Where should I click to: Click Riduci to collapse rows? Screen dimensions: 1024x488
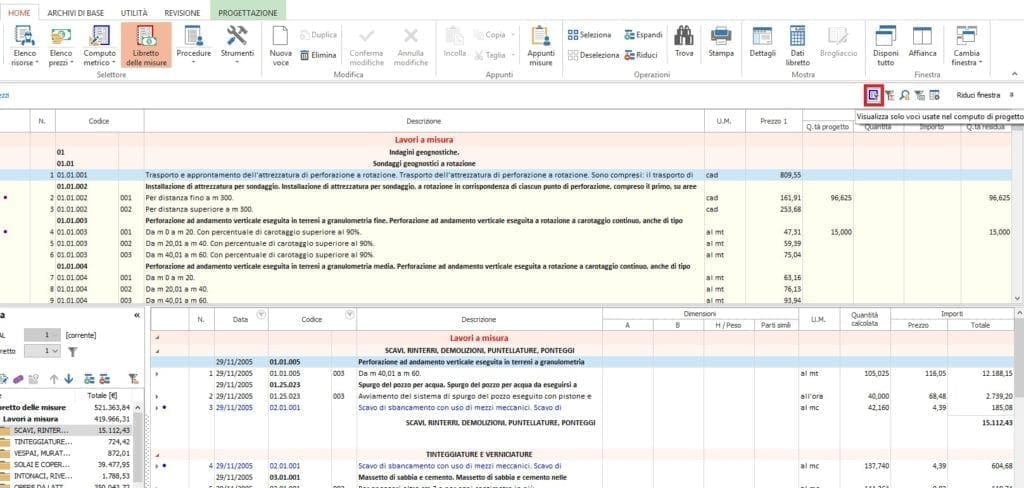(x=641, y=56)
